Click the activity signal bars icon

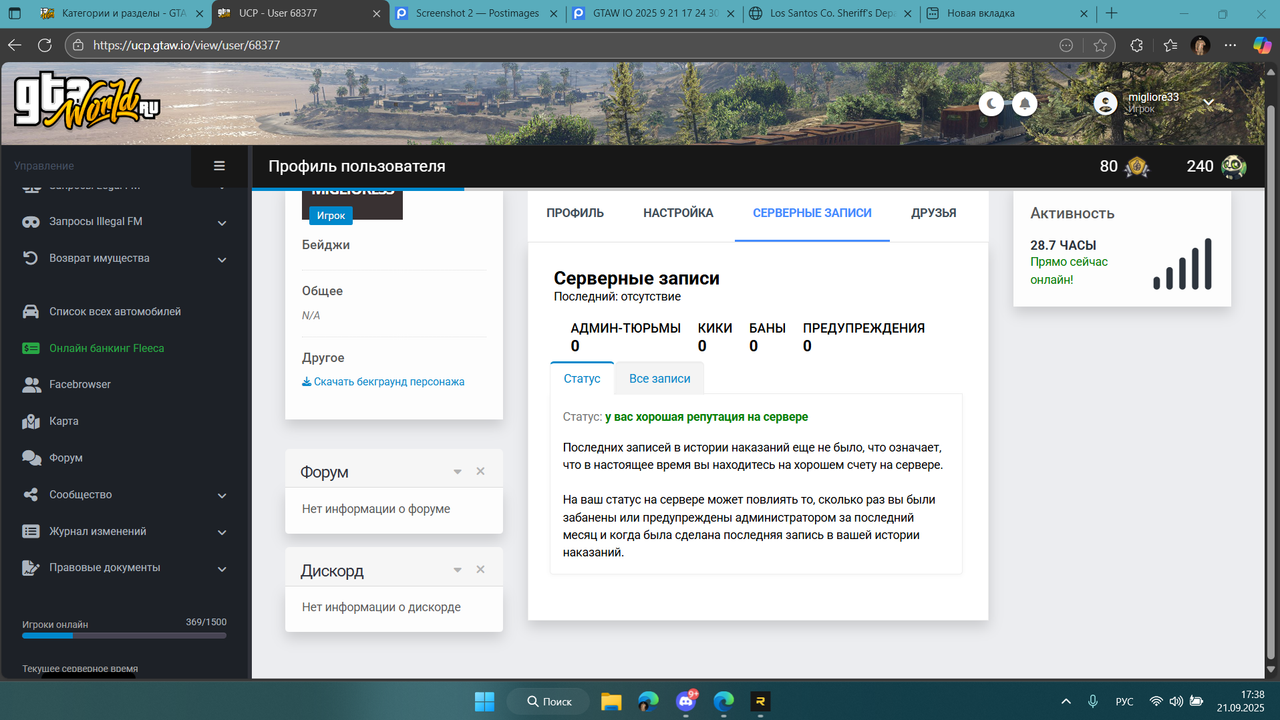tap(1182, 264)
